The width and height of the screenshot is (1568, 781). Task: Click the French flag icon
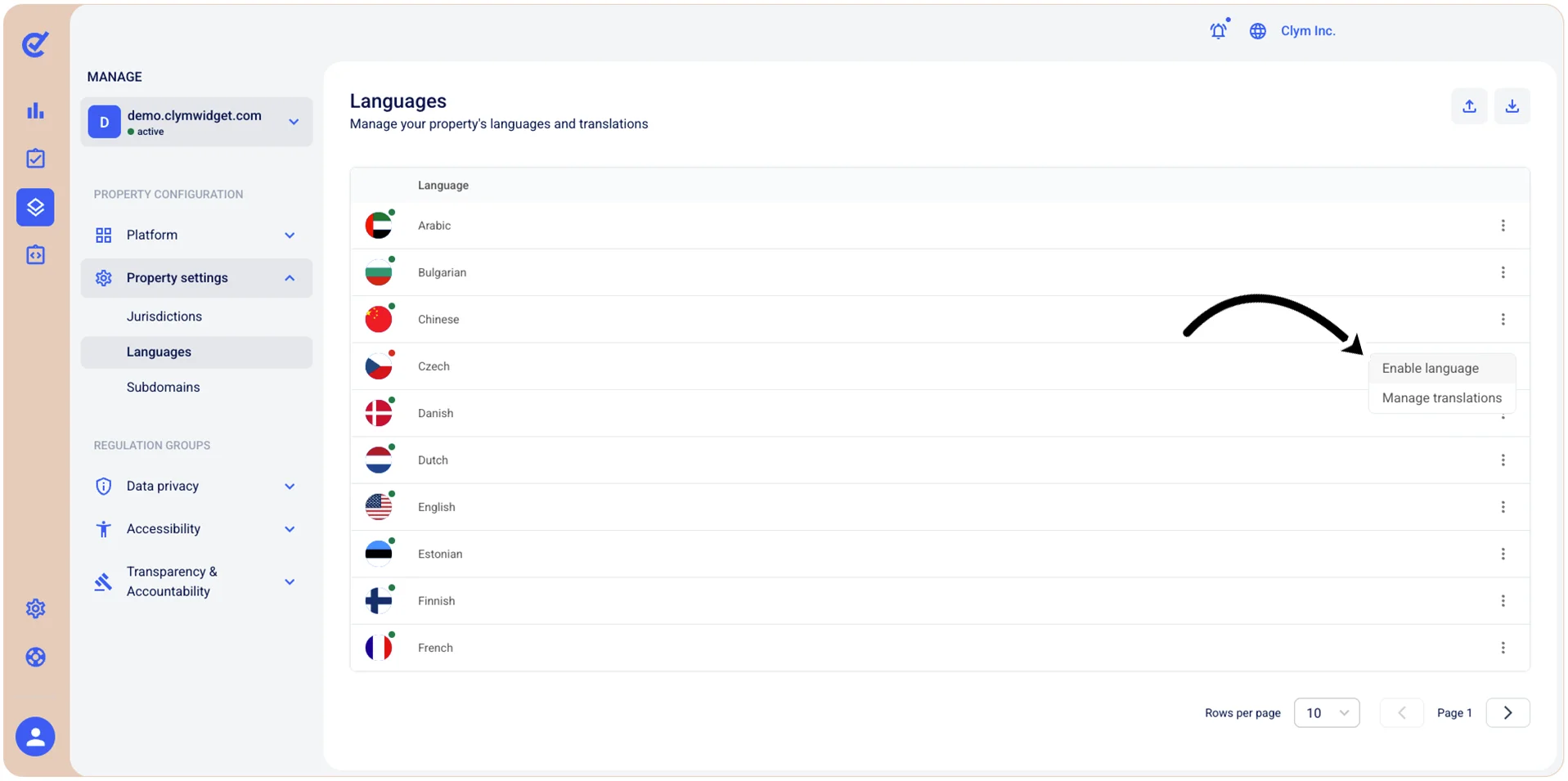[x=379, y=648]
